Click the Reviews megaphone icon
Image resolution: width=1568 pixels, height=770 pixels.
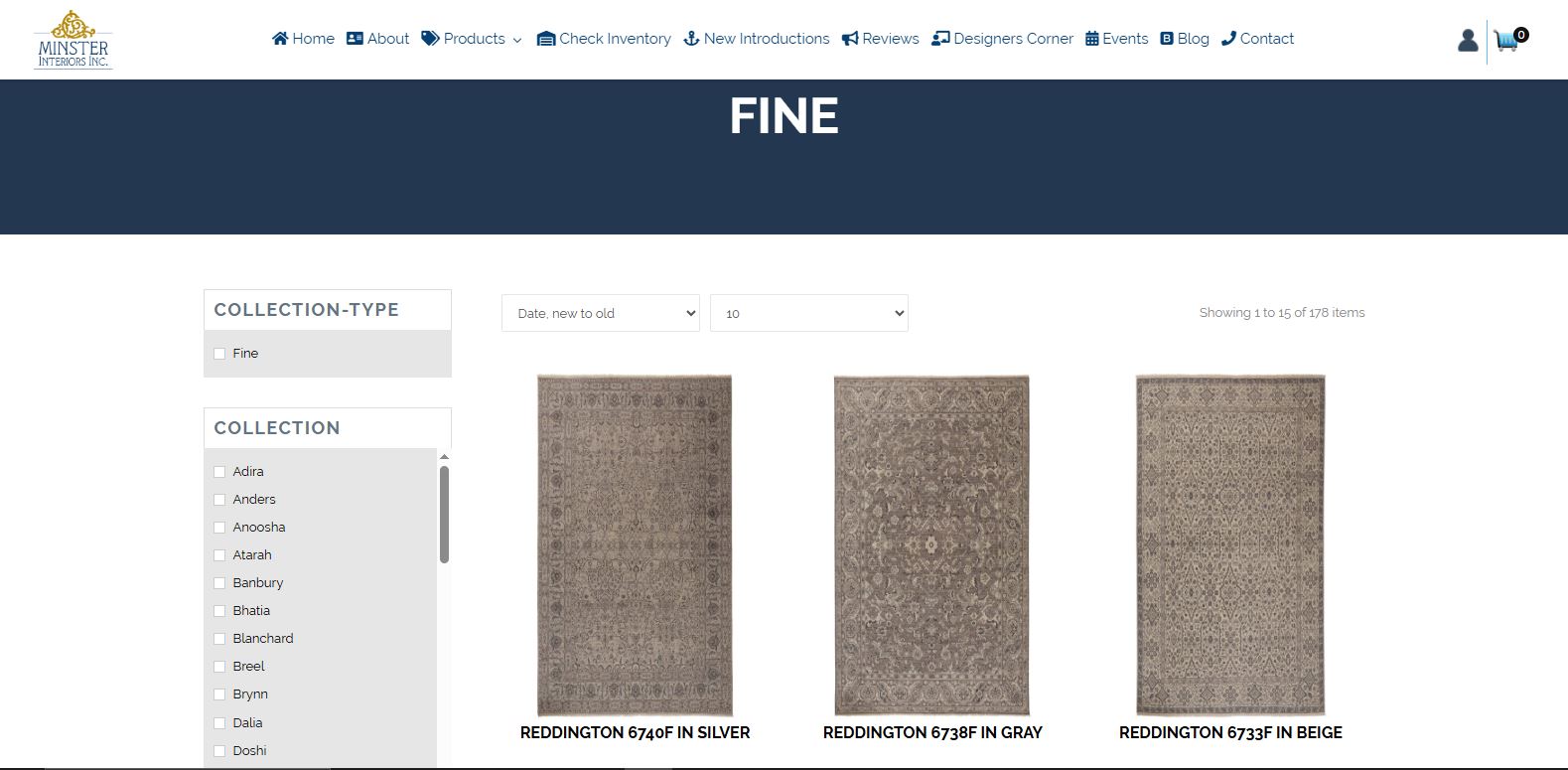point(850,39)
